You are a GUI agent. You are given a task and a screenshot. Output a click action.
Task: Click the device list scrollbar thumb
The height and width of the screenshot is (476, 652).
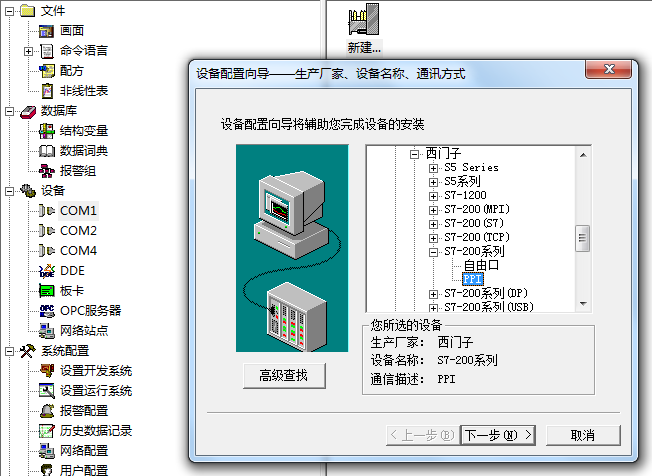point(583,238)
